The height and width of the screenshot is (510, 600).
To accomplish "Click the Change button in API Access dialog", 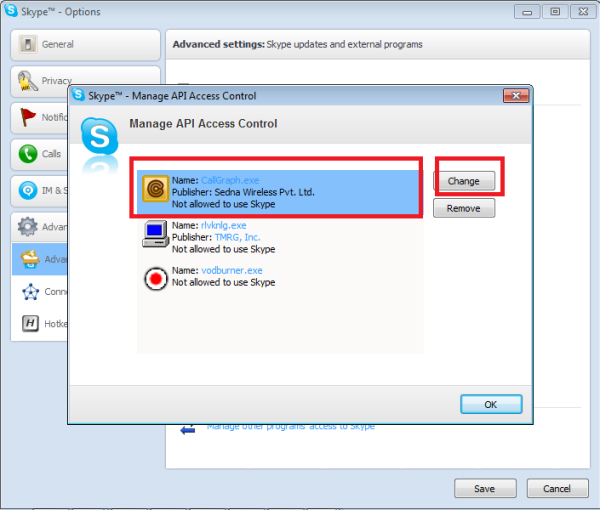I will (464, 181).
